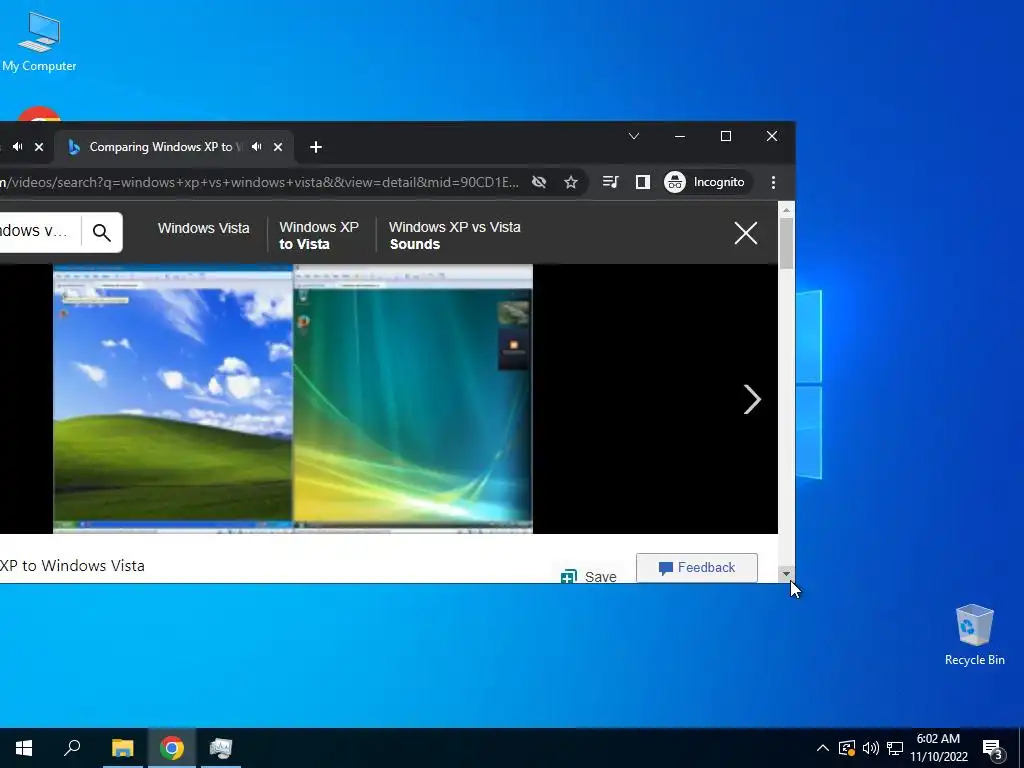The width and height of the screenshot is (1024, 768).
Task: Click Chrome icon in taskbar
Action: tap(172, 748)
